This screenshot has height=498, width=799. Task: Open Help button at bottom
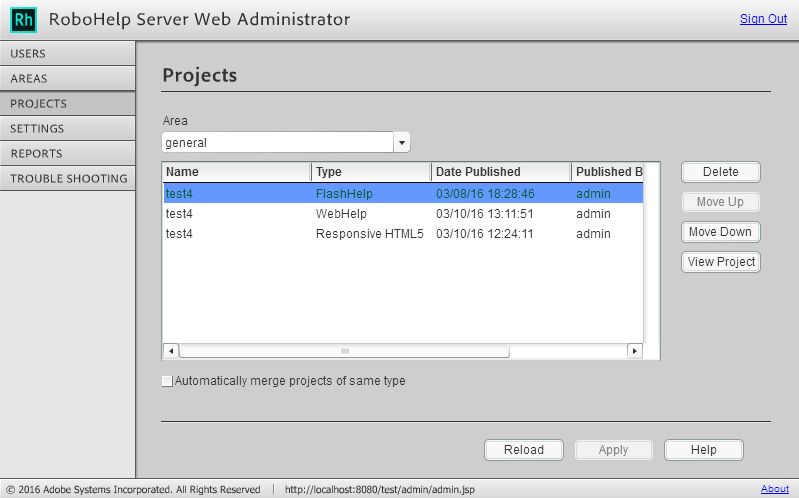pyautogui.click(x=704, y=450)
